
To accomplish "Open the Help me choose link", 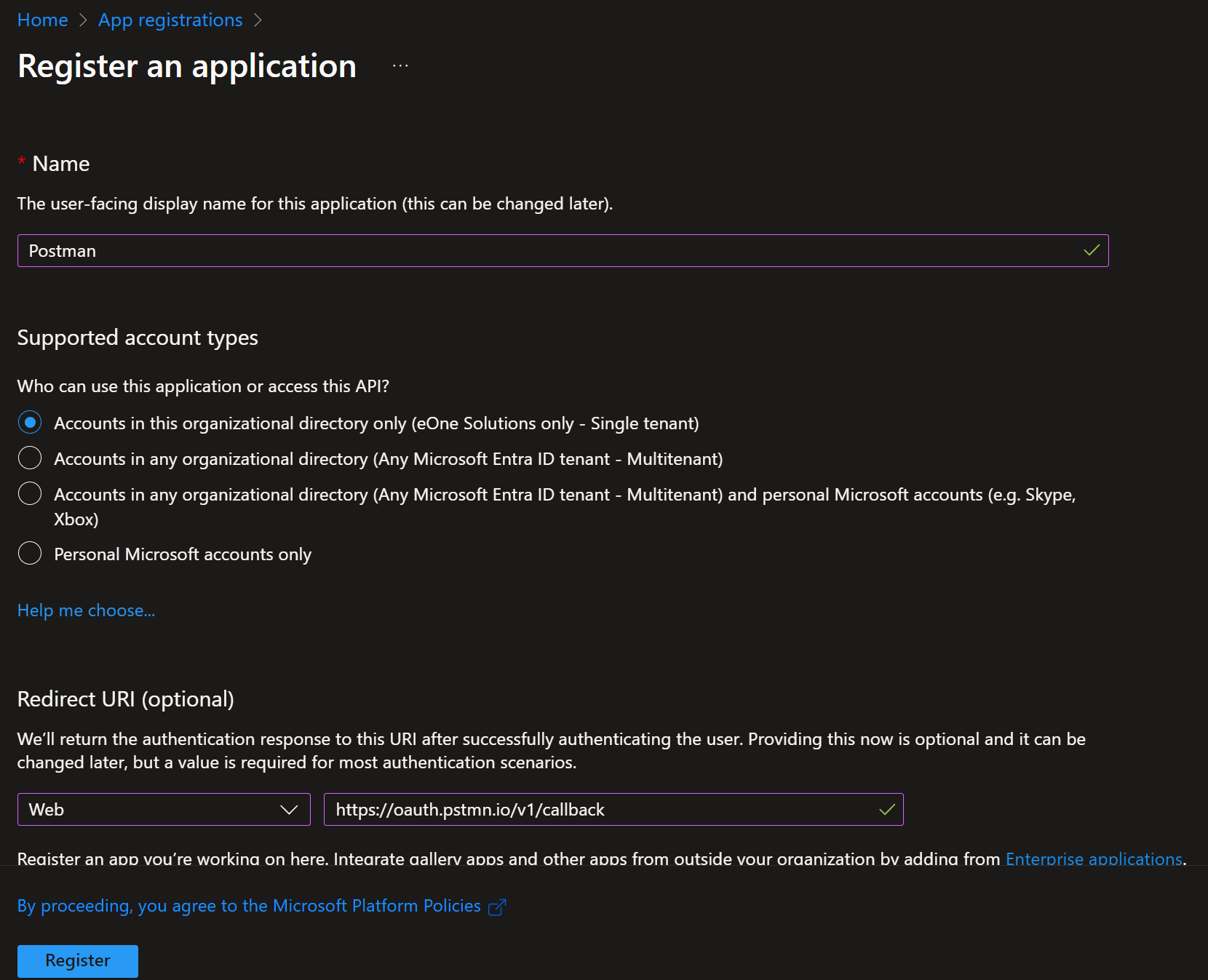I will tap(86, 610).
